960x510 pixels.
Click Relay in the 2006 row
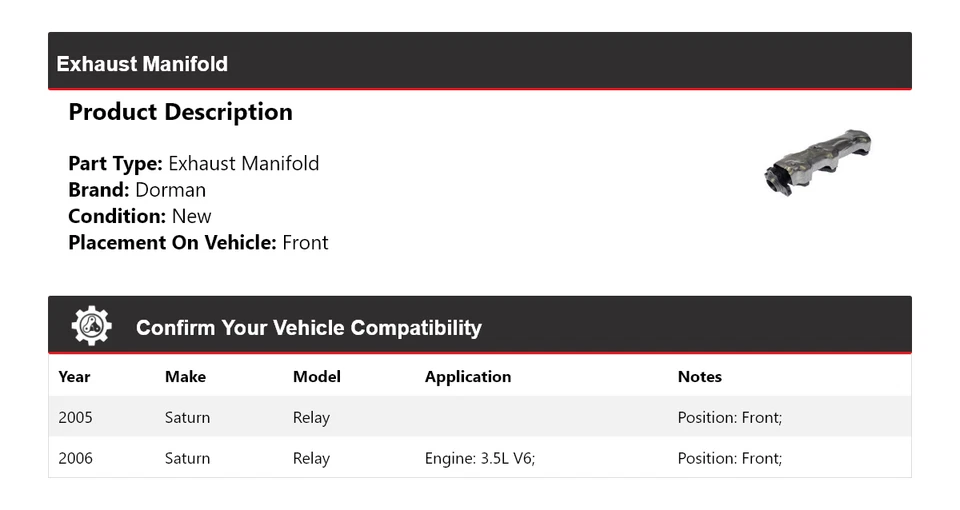pyautogui.click(x=311, y=458)
